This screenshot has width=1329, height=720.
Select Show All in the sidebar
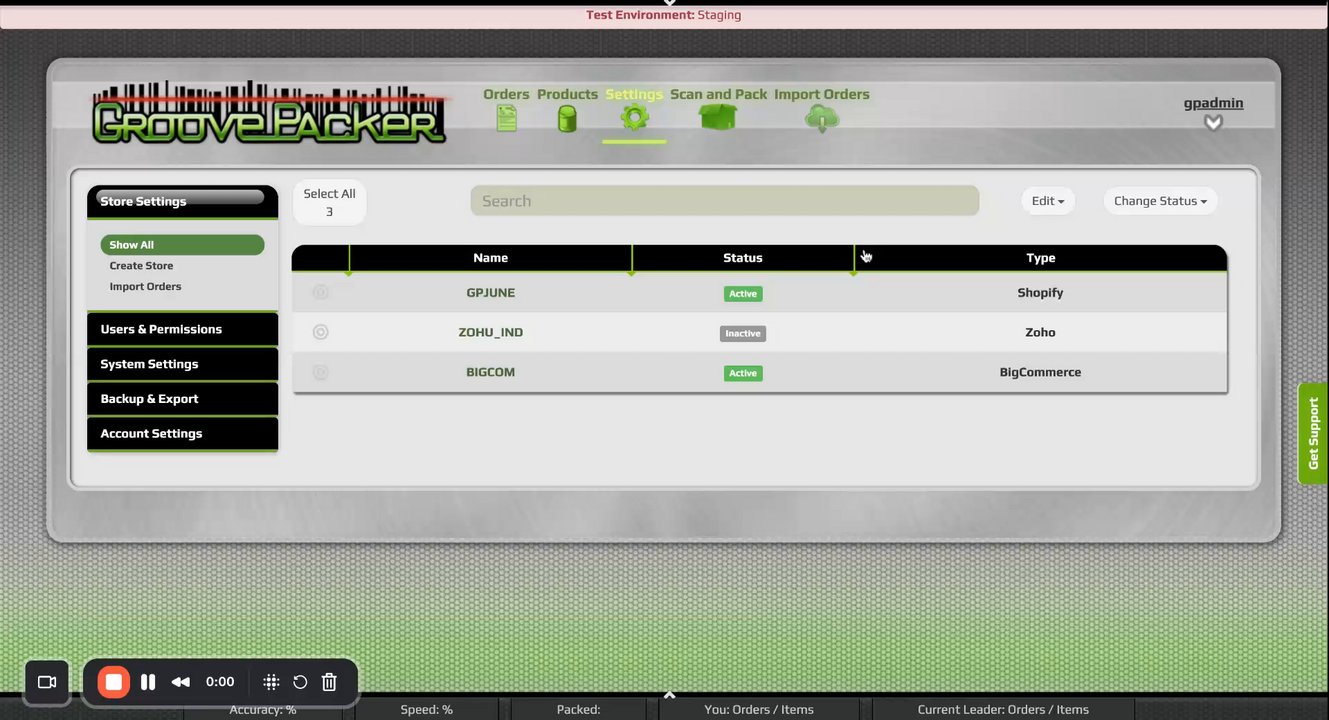(x=182, y=245)
